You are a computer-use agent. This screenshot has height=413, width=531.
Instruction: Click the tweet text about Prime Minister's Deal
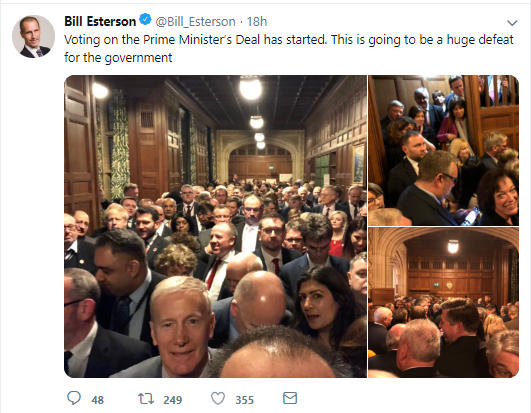[289, 48]
